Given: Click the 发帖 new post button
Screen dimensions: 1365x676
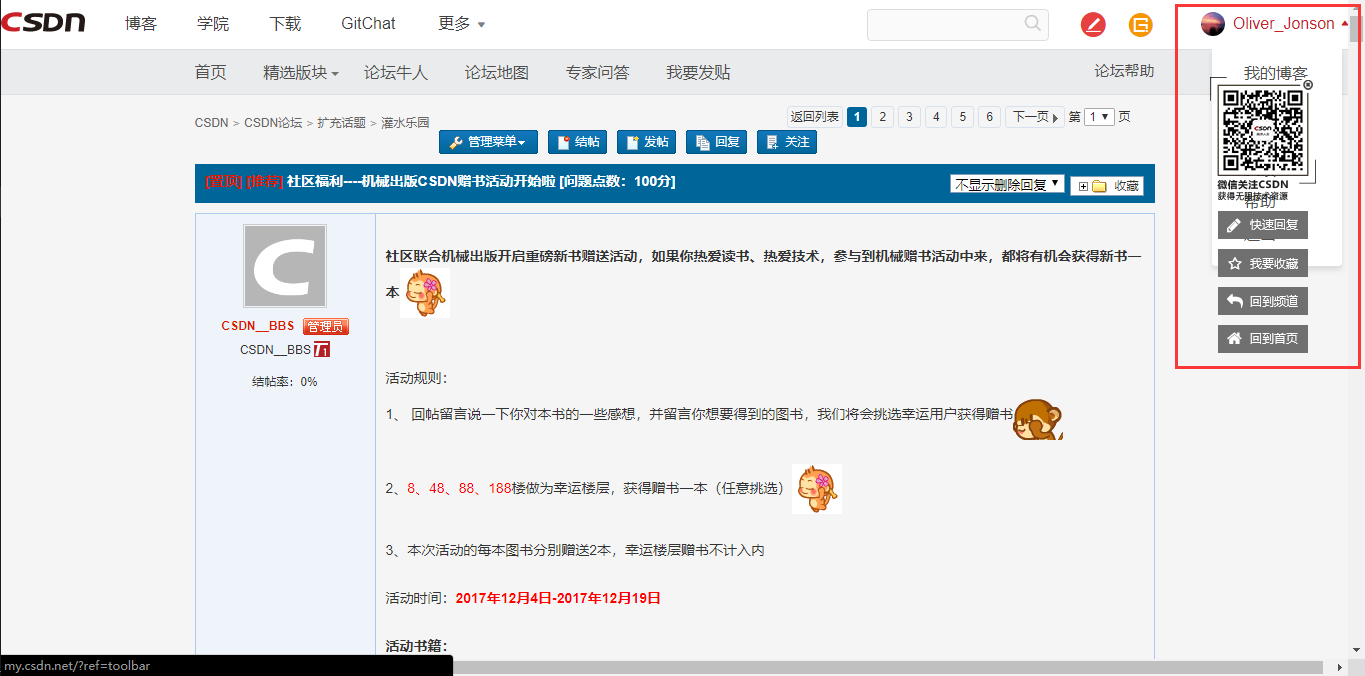Looking at the screenshot, I should [647, 142].
